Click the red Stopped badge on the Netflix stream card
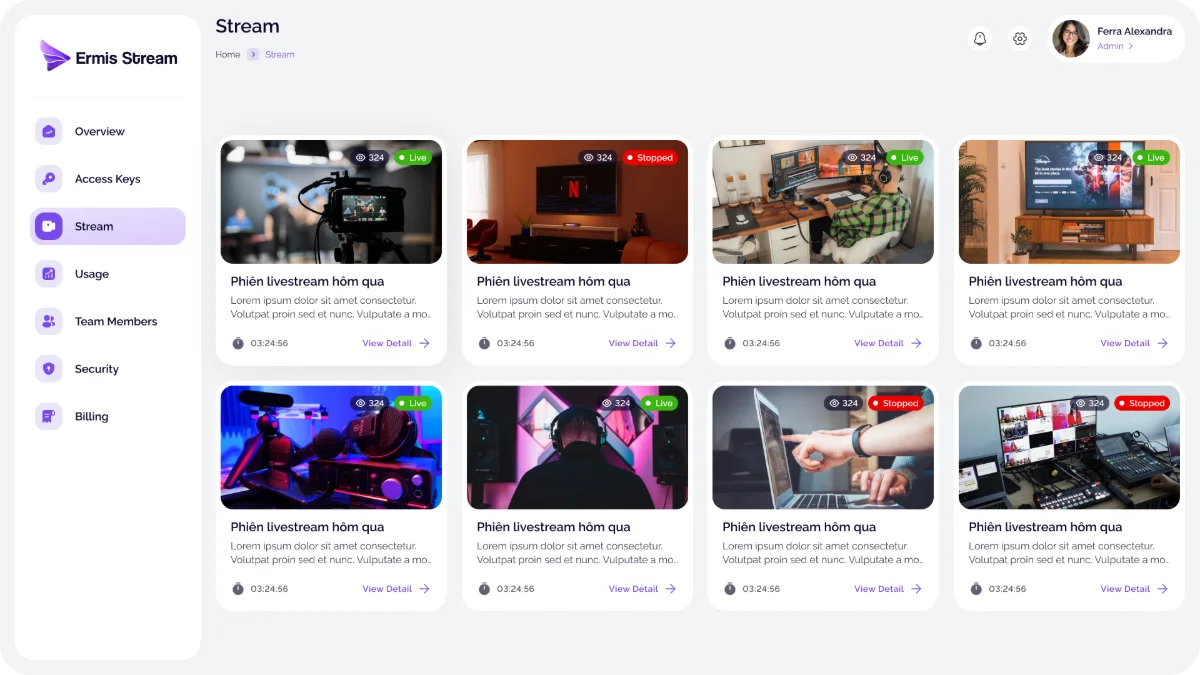 click(650, 157)
